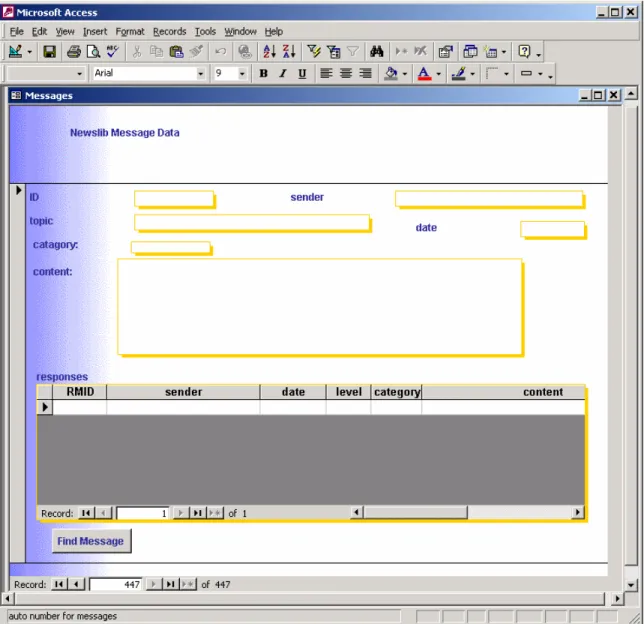Apply the Fill/Back Color bucket
Image resolution: width=644 pixels, height=624 pixels.
tap(391, 74)
